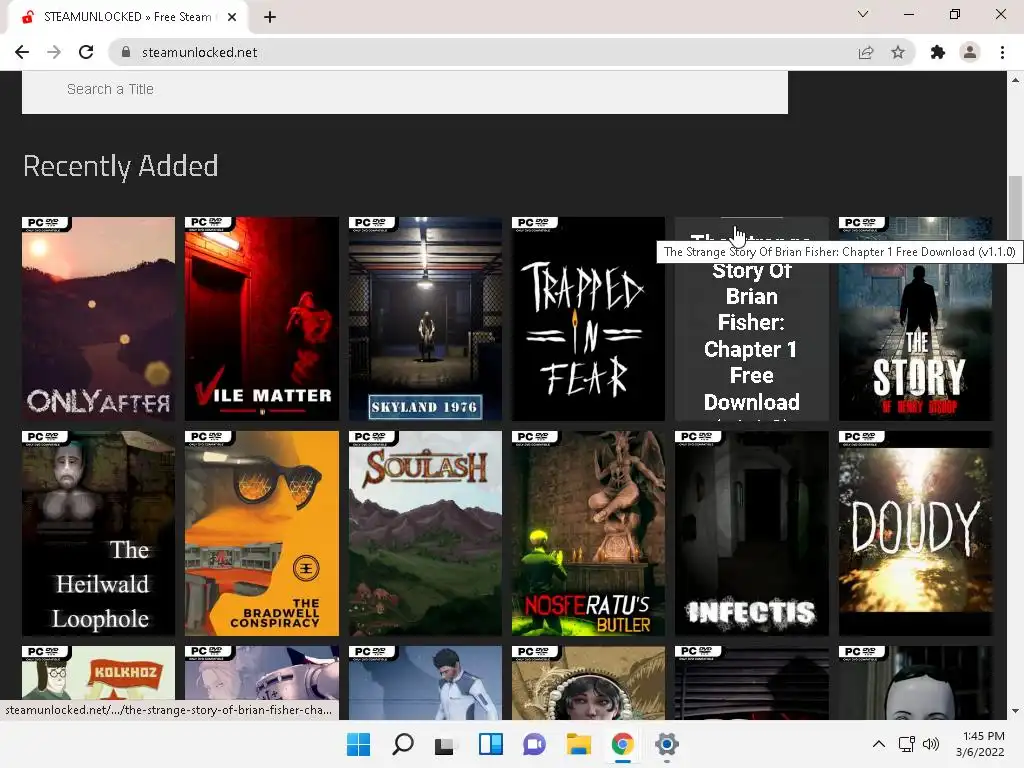
Task: Open The Heilwald Loophole game cover
Action: 99,533
